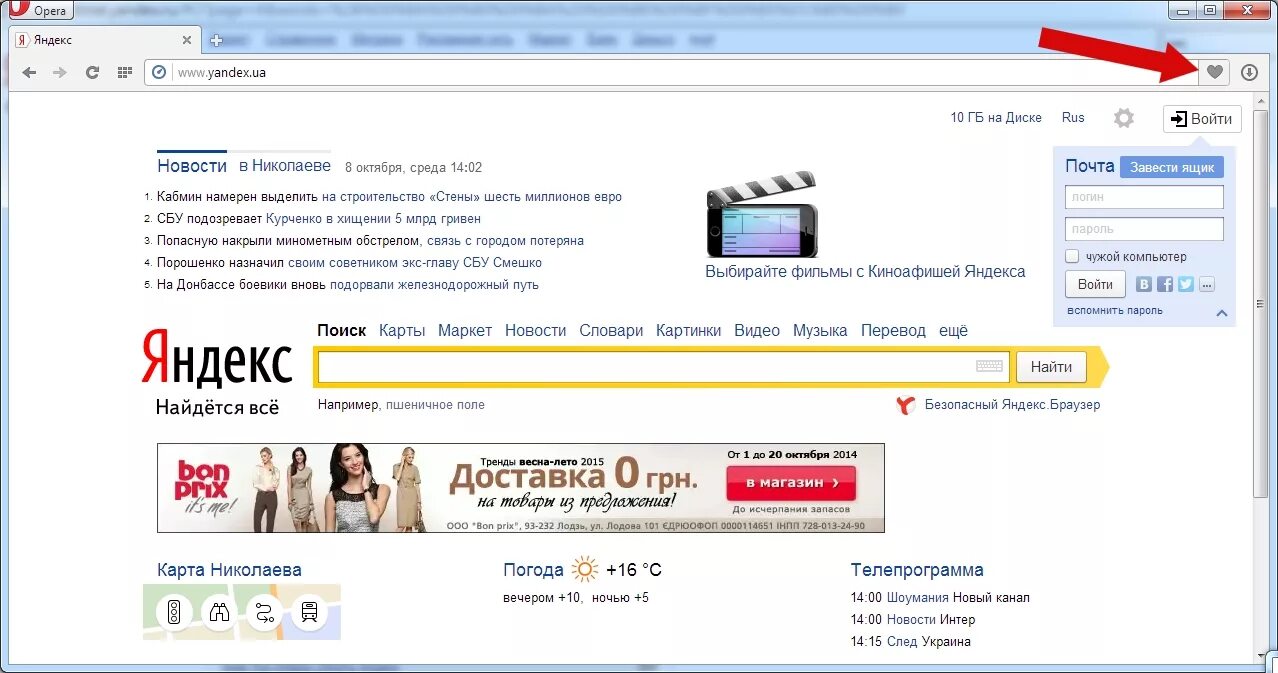The height and width of the screenshot is (673, 1278).
Task: Click the route planner map icon
Action: (264, 612)
